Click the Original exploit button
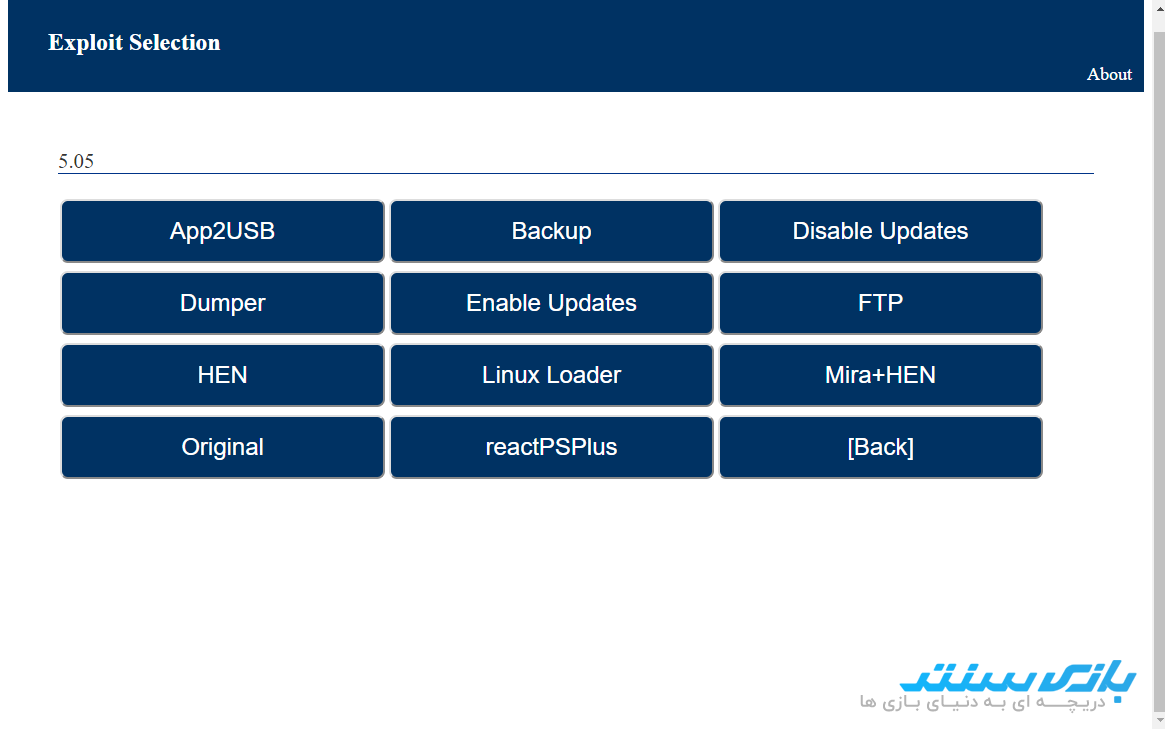 pos(222,447)
